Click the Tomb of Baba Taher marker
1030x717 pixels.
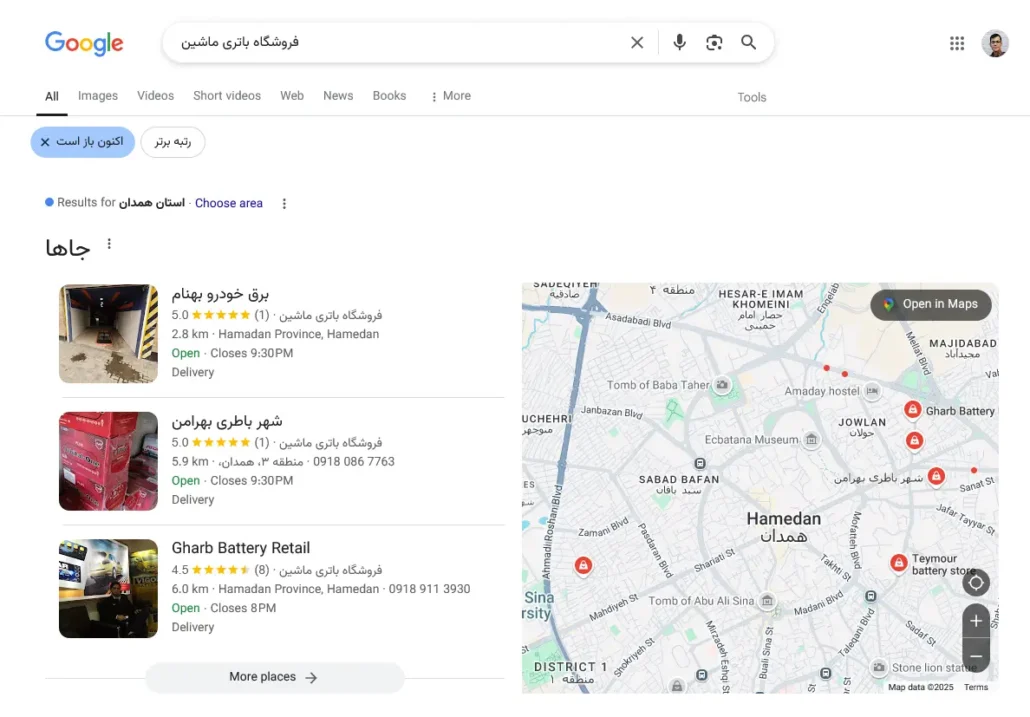[x=722, y=385]
